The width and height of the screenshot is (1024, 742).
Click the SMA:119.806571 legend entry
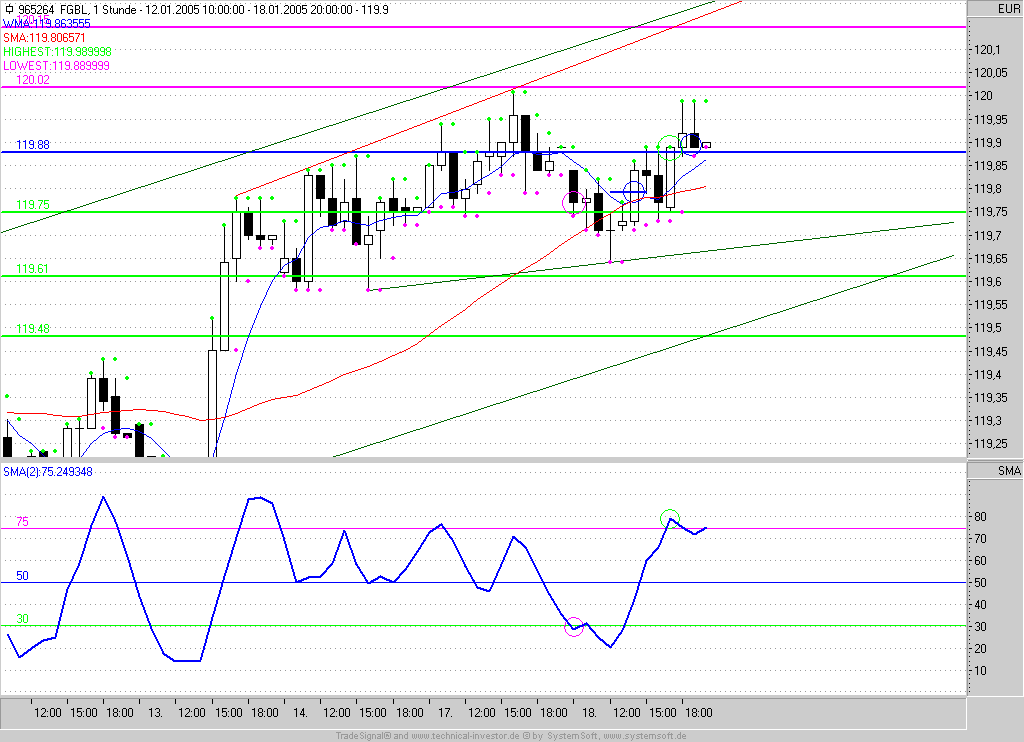click(44, 38)
